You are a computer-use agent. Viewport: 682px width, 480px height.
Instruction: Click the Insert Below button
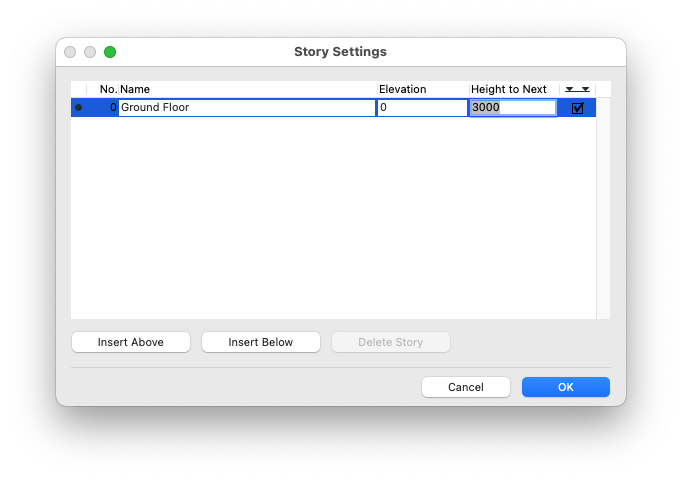tap(261, 342)
